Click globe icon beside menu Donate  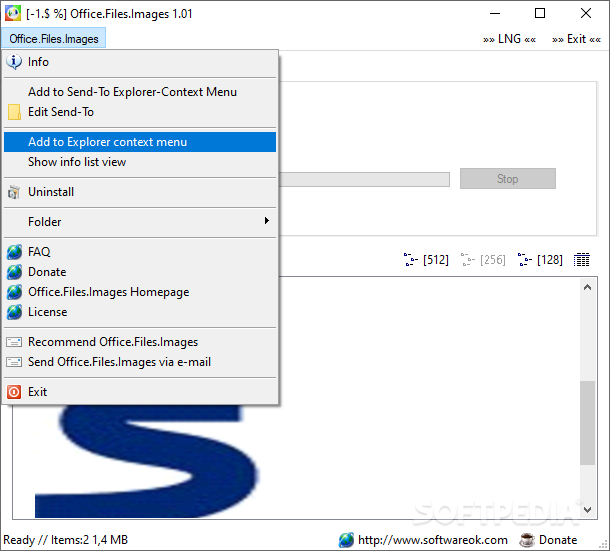point(14,272)
